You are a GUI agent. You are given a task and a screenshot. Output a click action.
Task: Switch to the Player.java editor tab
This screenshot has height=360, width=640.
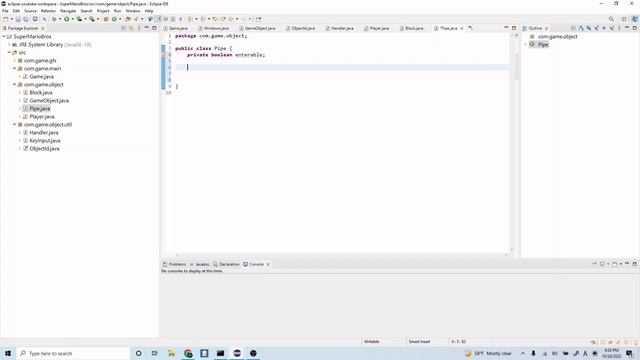click(379, 28)
